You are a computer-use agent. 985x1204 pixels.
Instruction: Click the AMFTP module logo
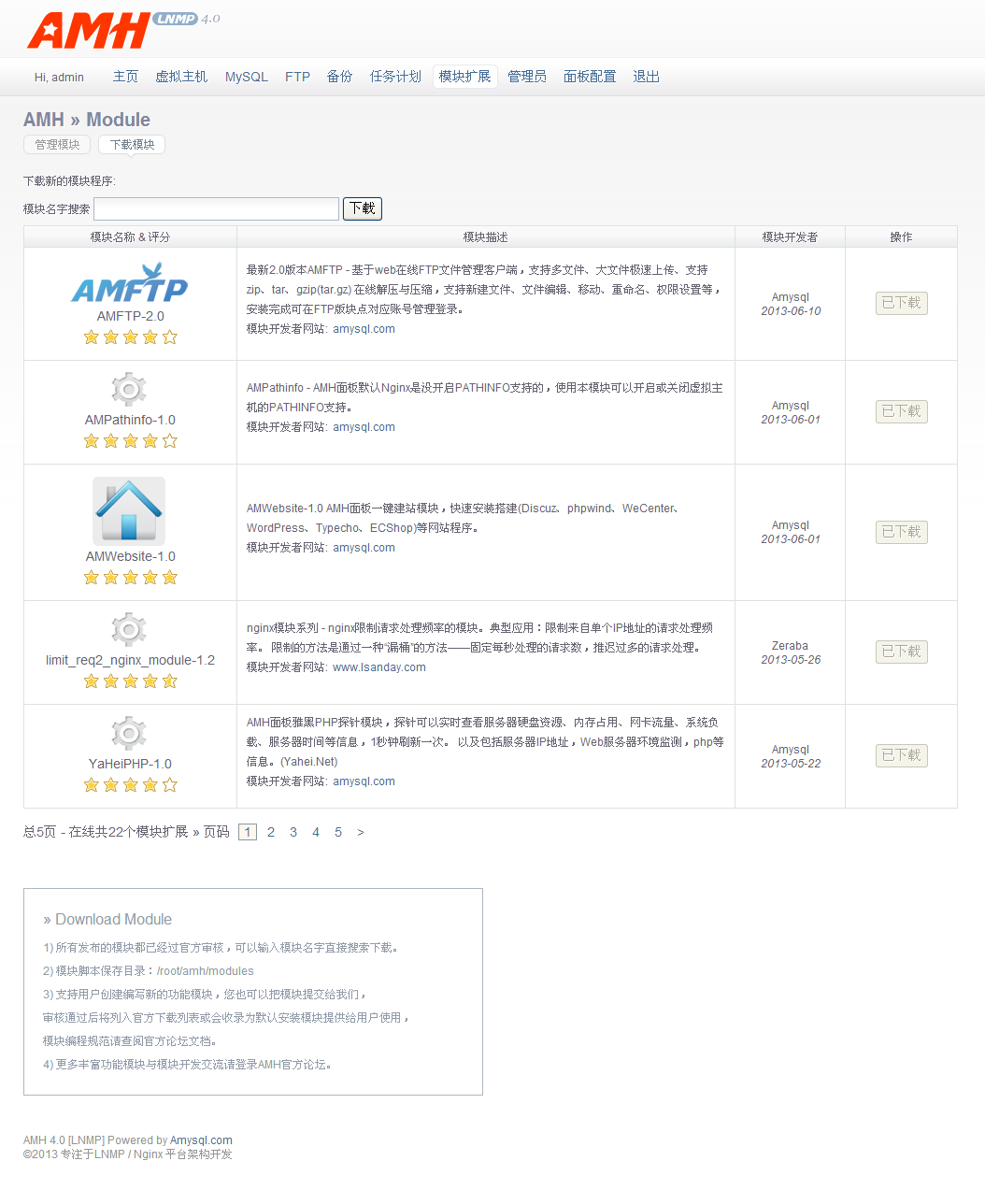[x=130, y=283]
